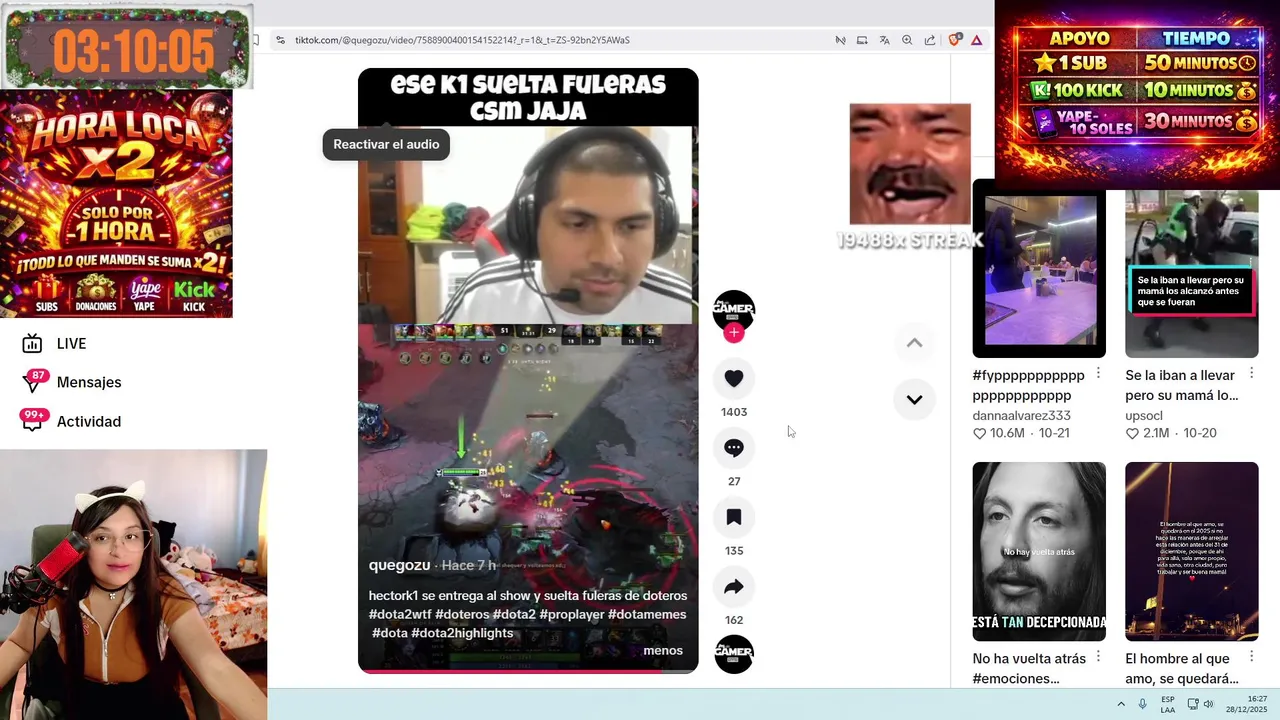Open the volume speaker icon in the tray

pos(1208,704)
